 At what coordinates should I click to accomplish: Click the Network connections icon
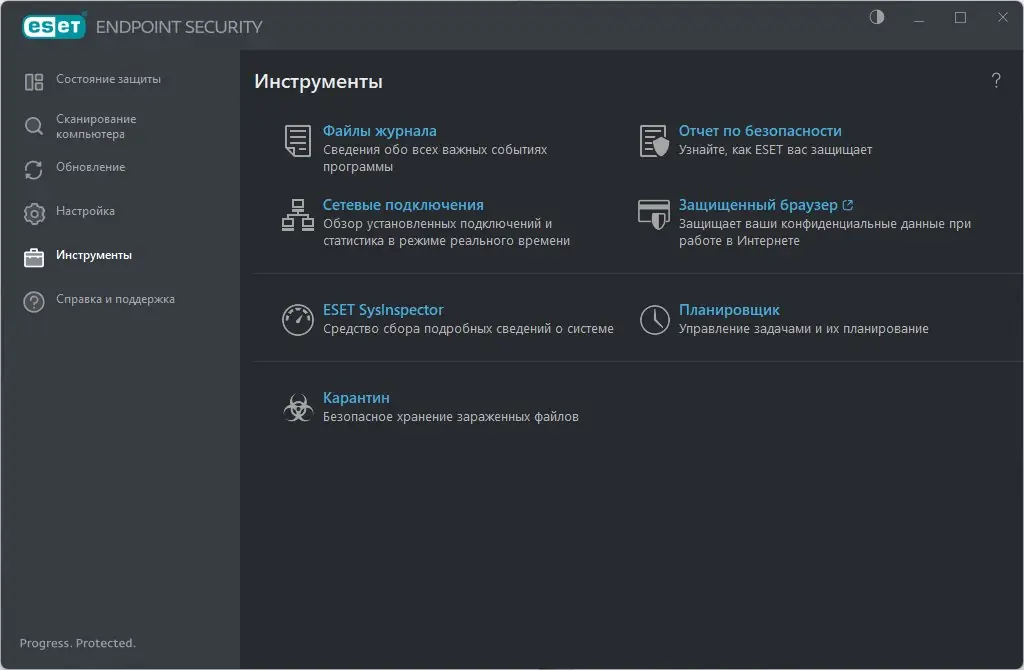click(x=298, y=215)
